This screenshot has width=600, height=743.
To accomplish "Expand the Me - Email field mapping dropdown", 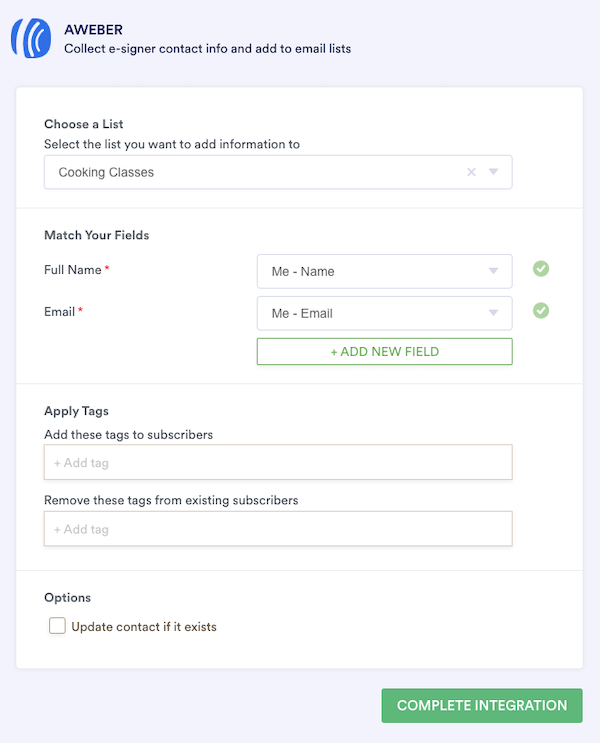I will coord(370,313).
